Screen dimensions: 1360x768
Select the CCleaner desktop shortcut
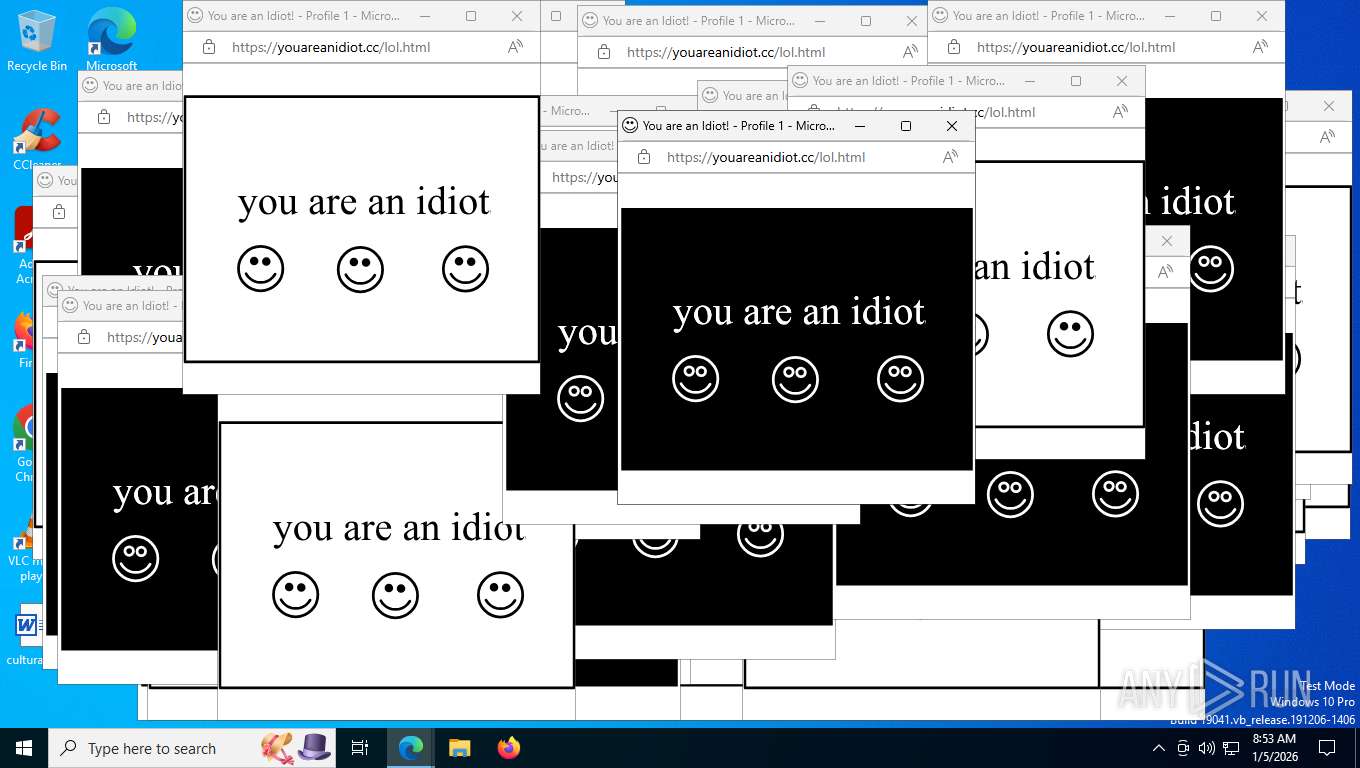click(x=37, y=139)
